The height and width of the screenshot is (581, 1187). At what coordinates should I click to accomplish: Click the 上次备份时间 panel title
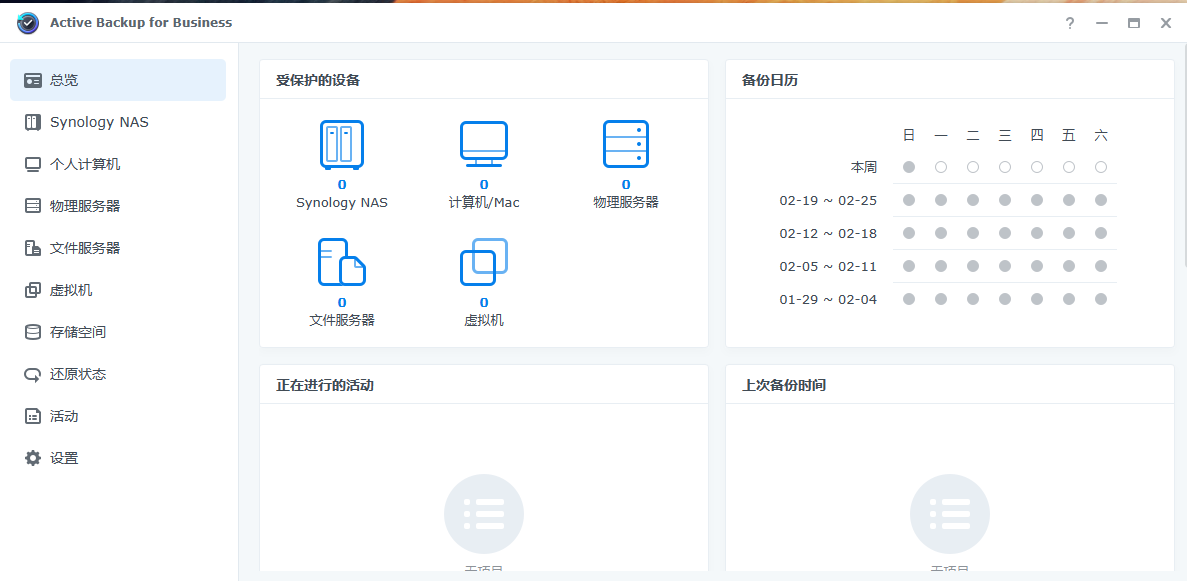coord(784,385)
